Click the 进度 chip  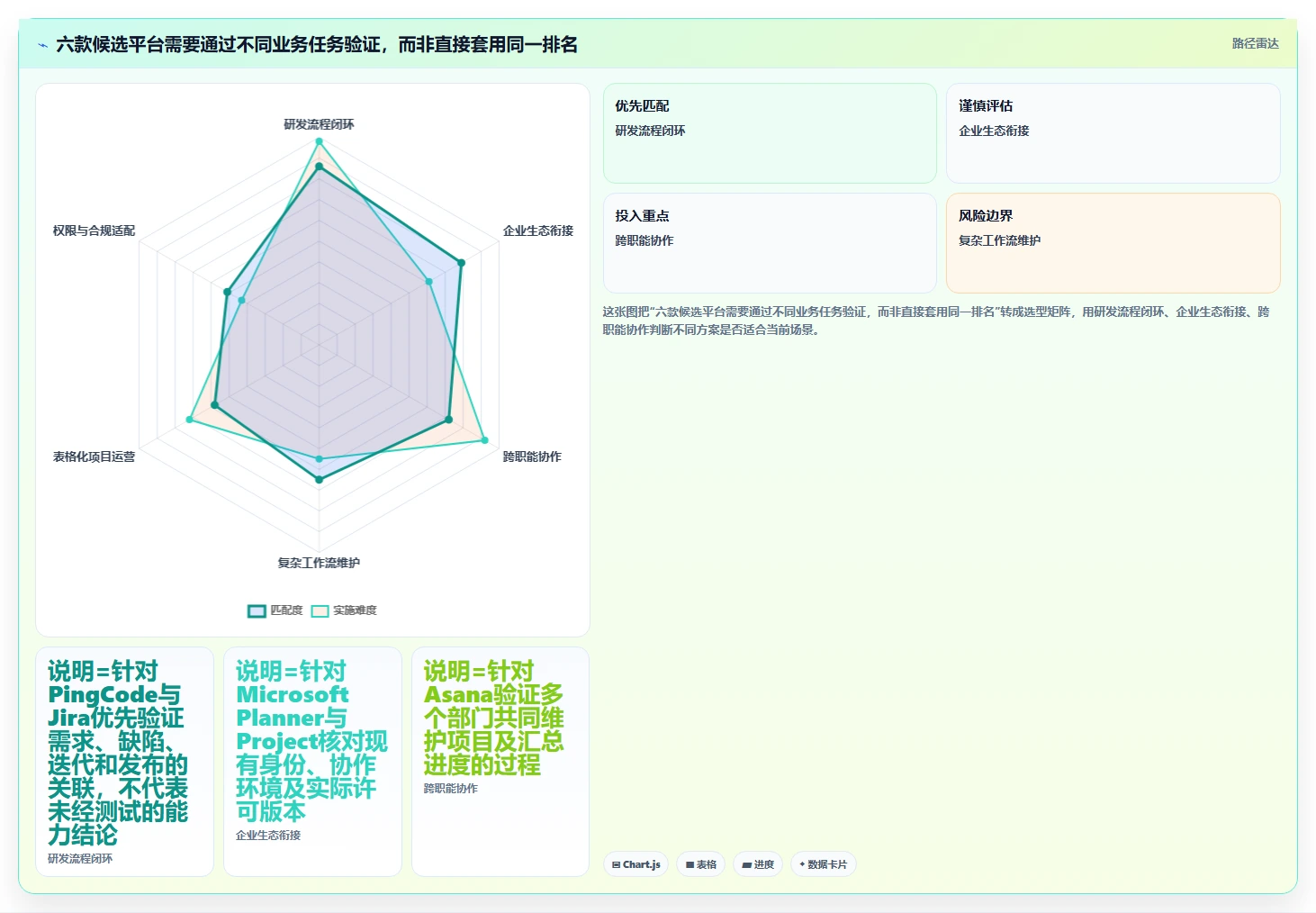click(x=758, y=864)
